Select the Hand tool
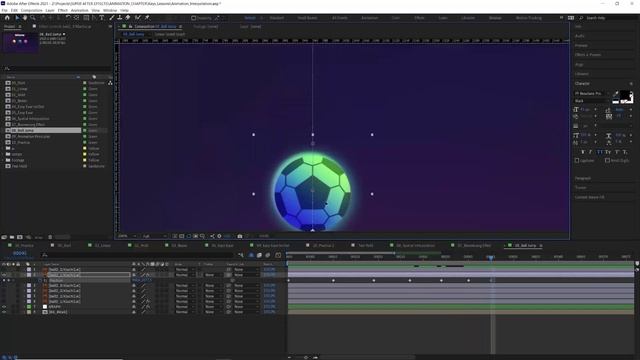Screen dimensions: 640x360 click(x=25, y=18)
